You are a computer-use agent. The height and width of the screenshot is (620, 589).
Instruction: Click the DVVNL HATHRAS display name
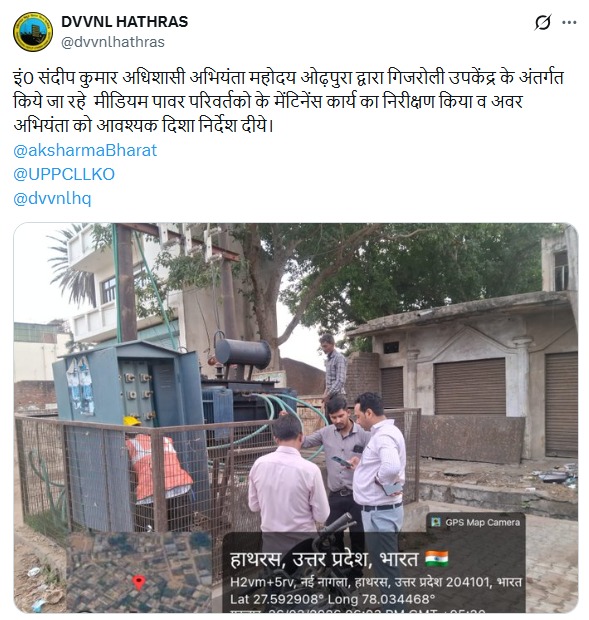click(x=125, y=22)
